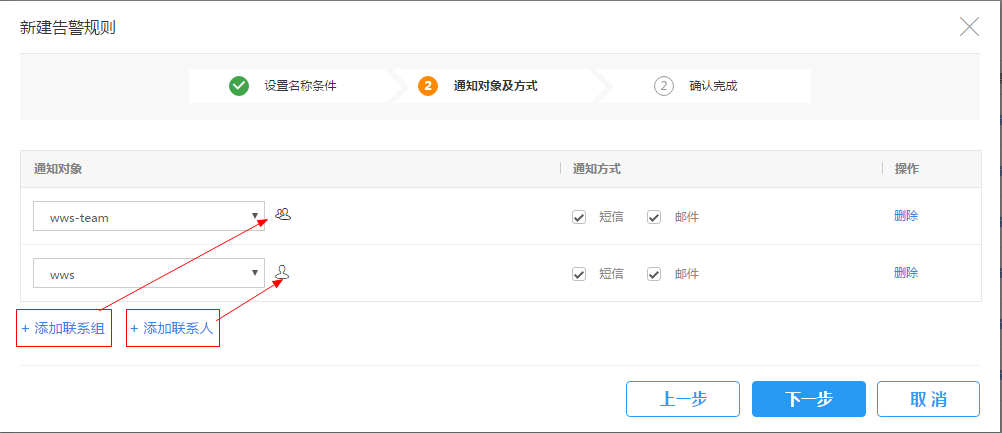
Task: Open the wws-team contact group dropdown
Action: coord(149,216)
